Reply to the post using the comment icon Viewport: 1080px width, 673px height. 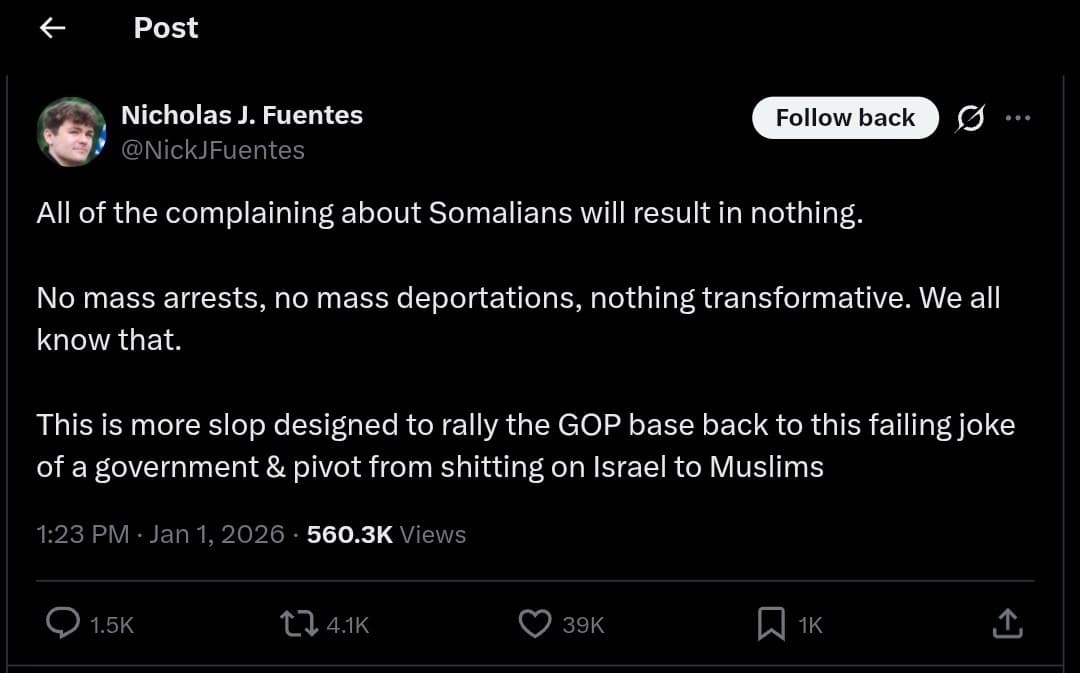click(x=62, y=624)
